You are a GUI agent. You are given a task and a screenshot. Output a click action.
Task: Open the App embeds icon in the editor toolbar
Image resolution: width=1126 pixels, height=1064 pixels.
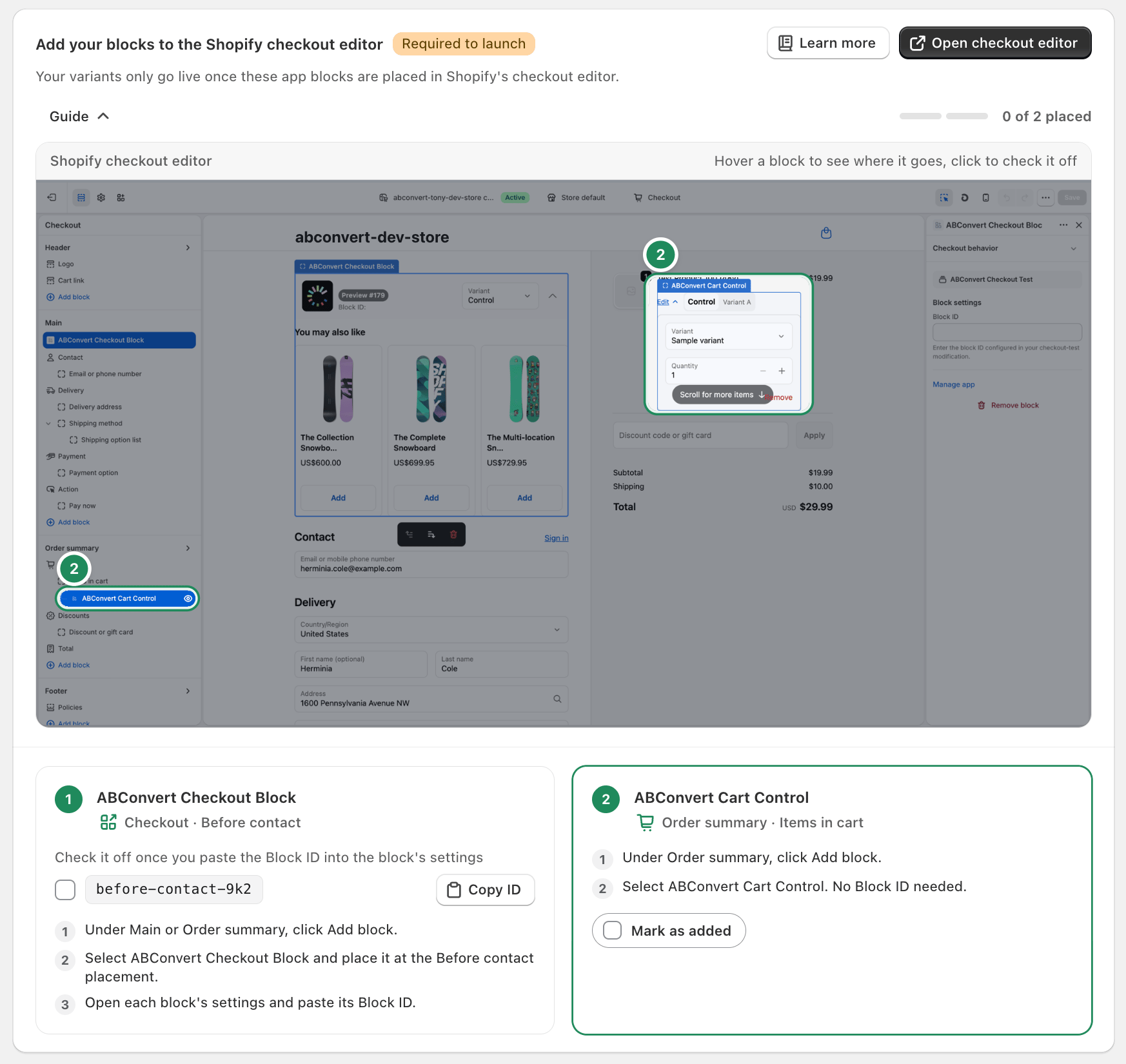(121, 198)
